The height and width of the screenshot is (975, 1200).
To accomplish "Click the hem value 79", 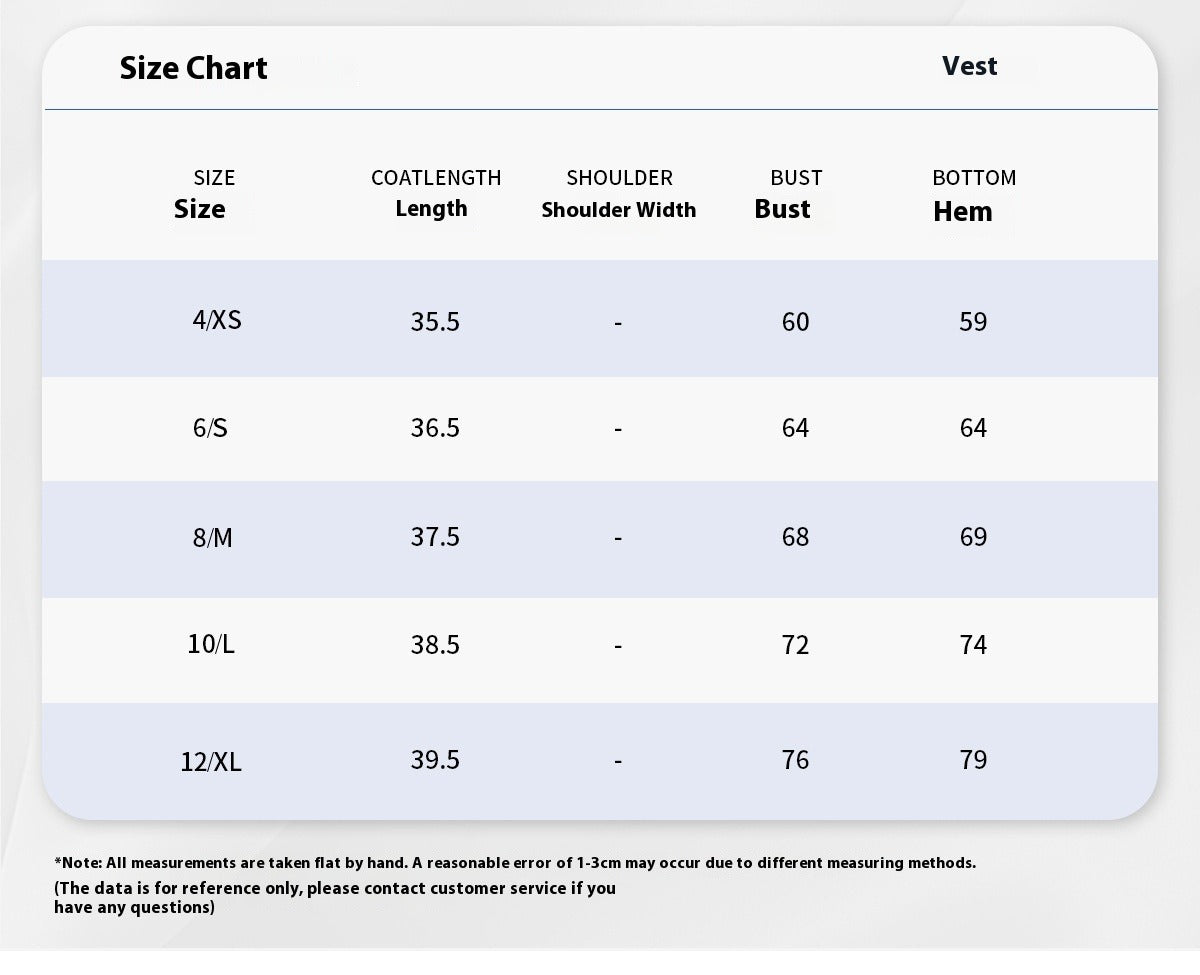I will coord(973,760).
